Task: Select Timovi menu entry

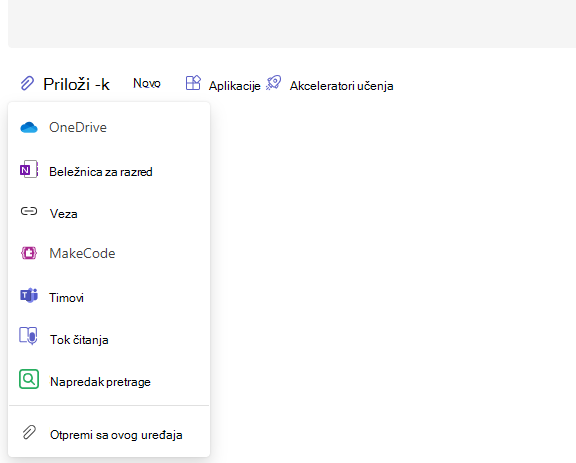Action: tap(109, 297)
